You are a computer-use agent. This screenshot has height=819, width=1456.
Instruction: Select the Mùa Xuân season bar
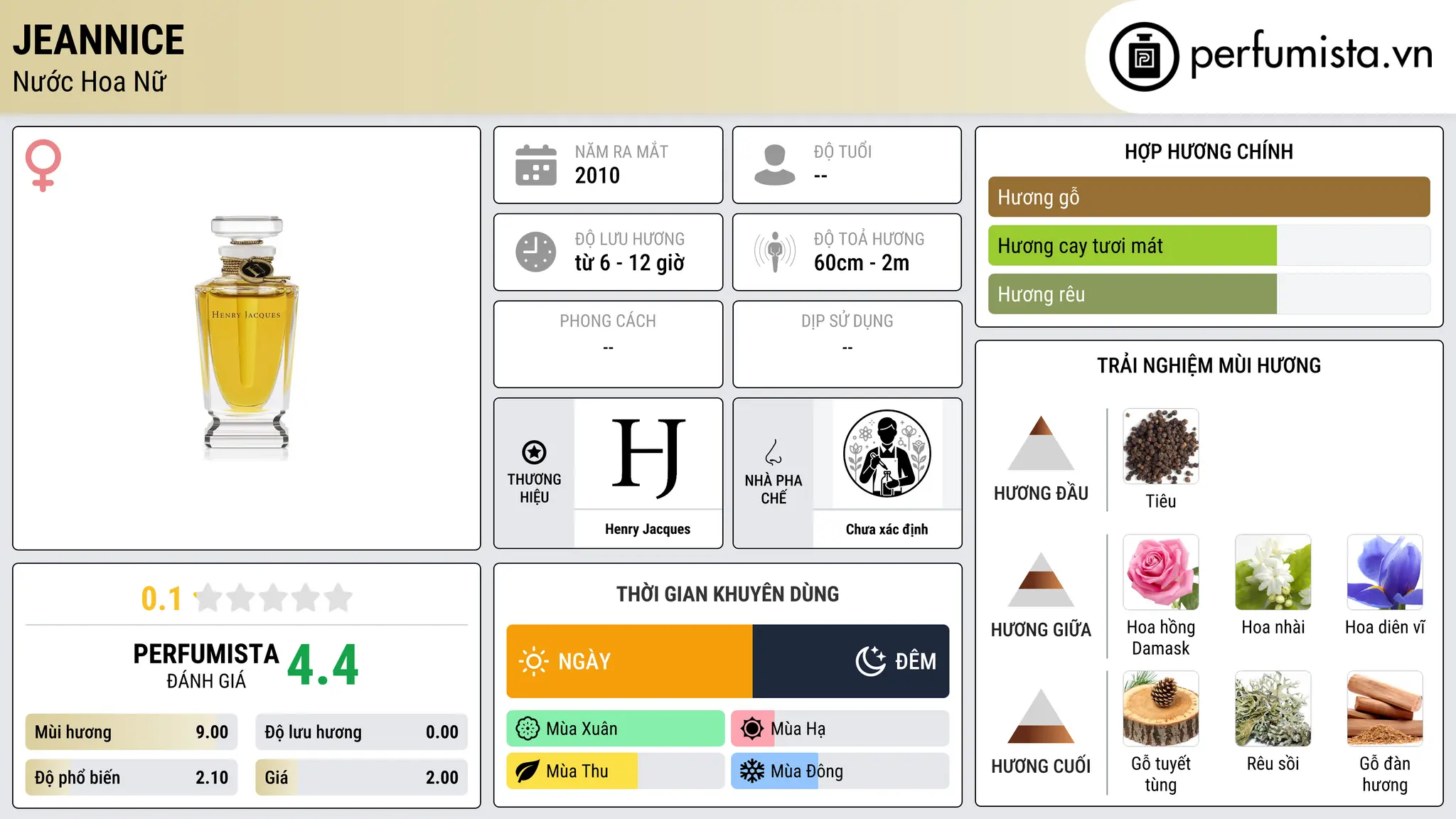(616, 729)
